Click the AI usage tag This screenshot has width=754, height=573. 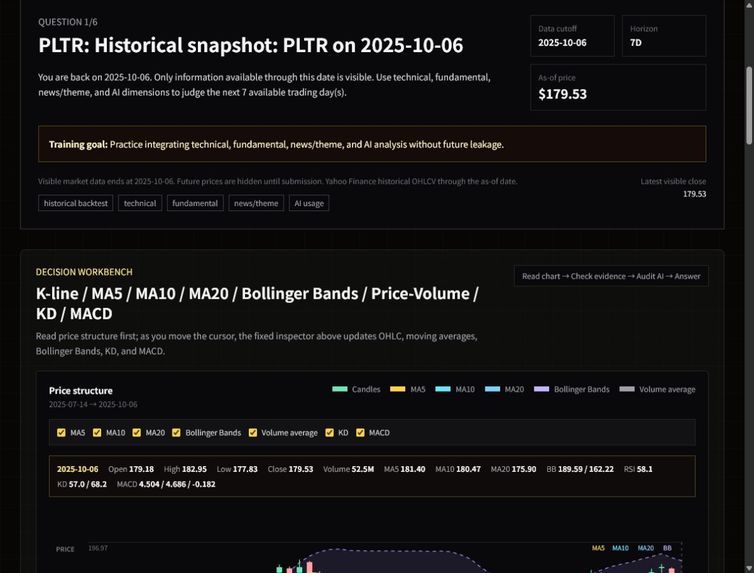pos(309,203)
